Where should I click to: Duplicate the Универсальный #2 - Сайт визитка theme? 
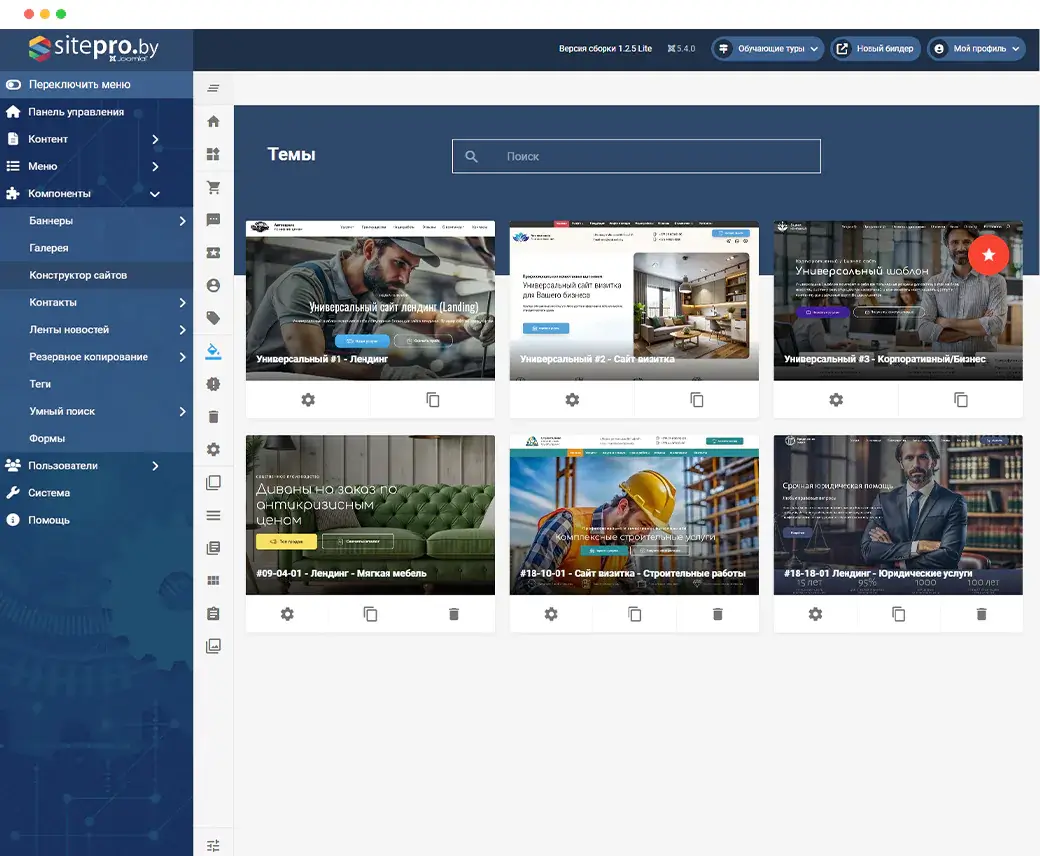tap(697, 400)
